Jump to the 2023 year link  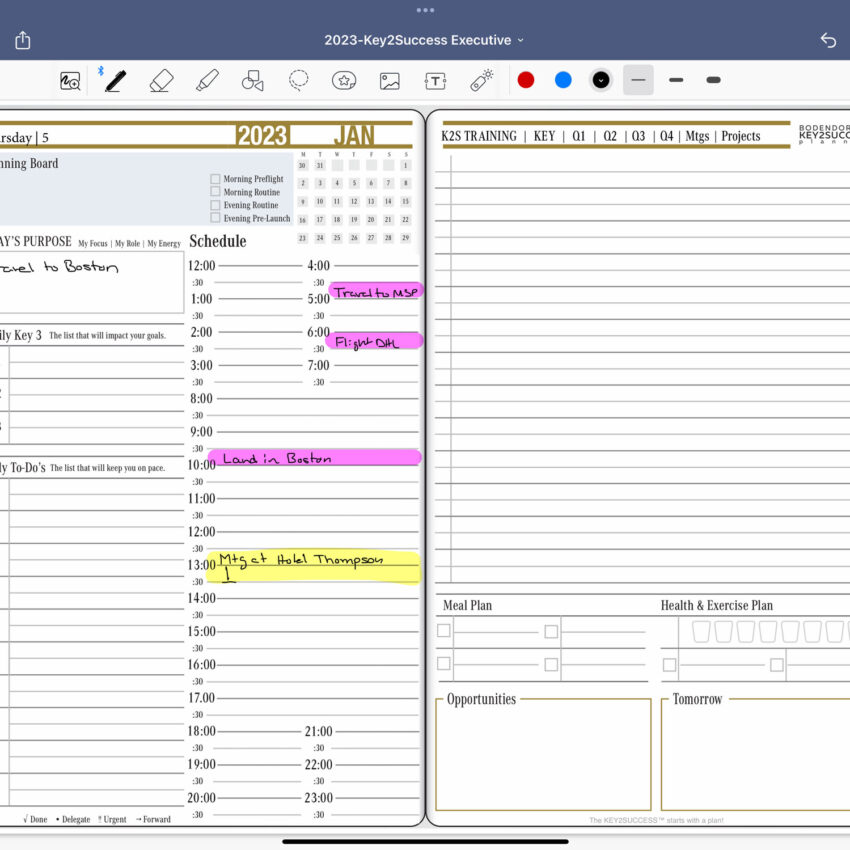[x=262, y=136]
